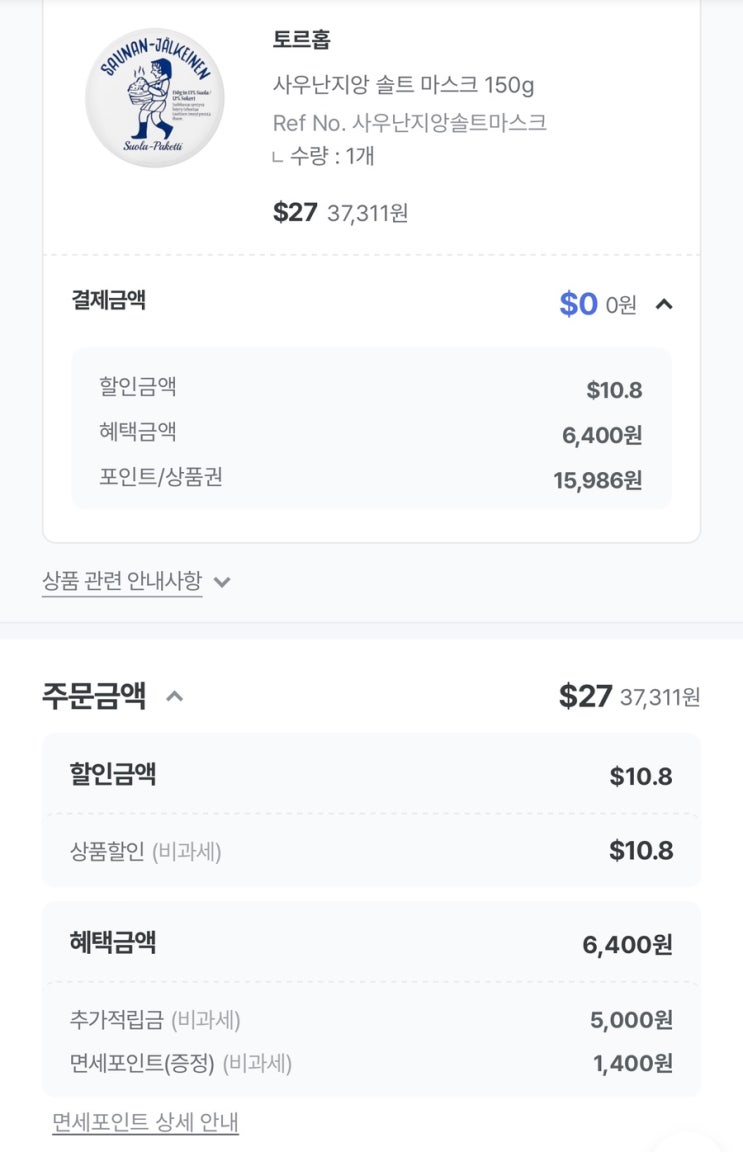Click the 주문금액 heading

(94, 696)
